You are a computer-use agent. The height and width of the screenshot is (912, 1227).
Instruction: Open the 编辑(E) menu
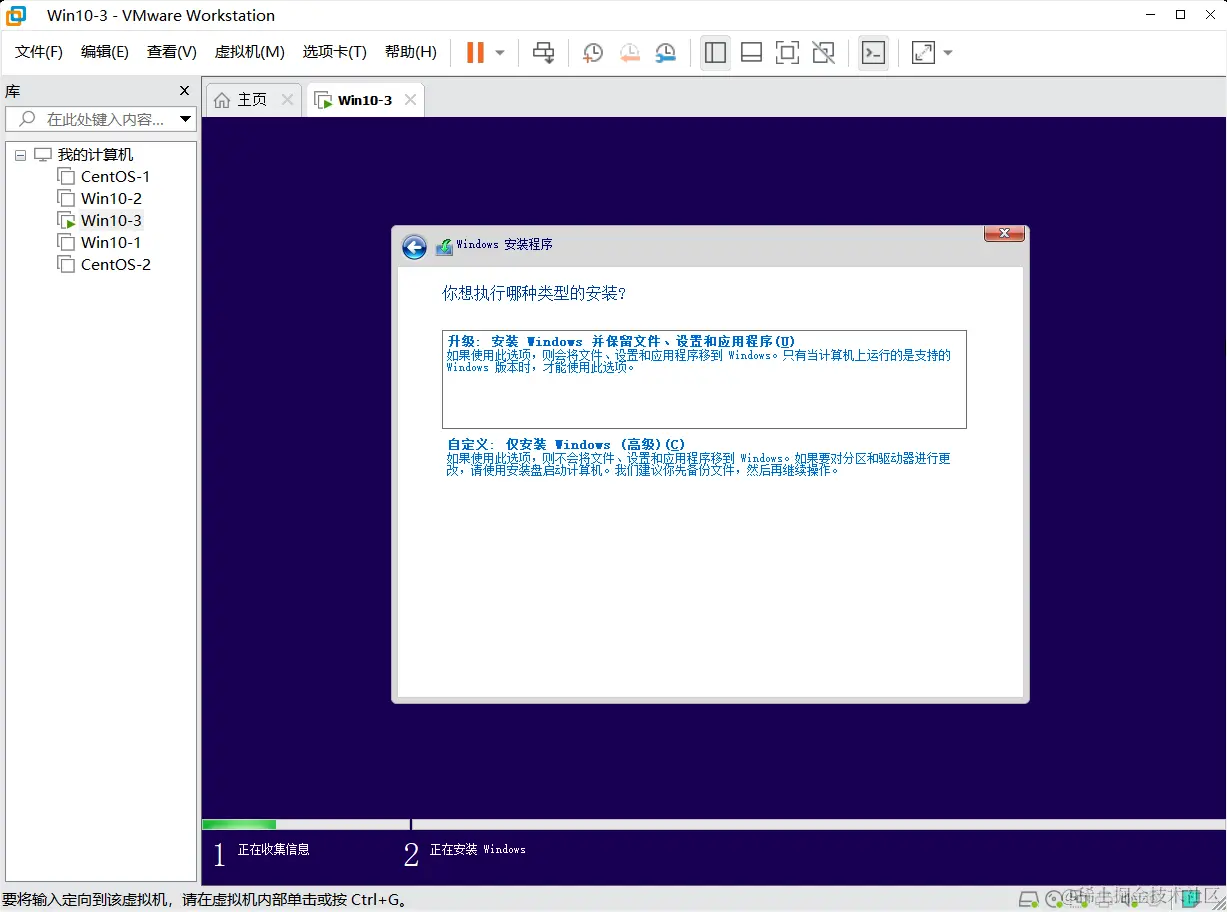tap(105, 52)
